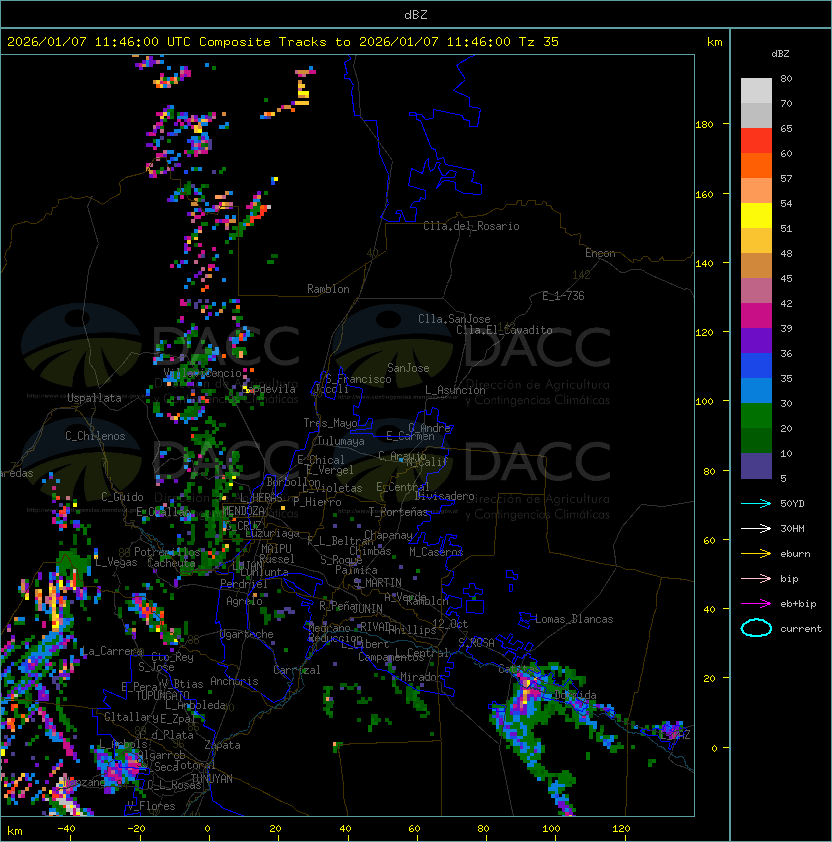
Task: Select the light blue 30-35 dBZ swatch
Action: point(756,390)
